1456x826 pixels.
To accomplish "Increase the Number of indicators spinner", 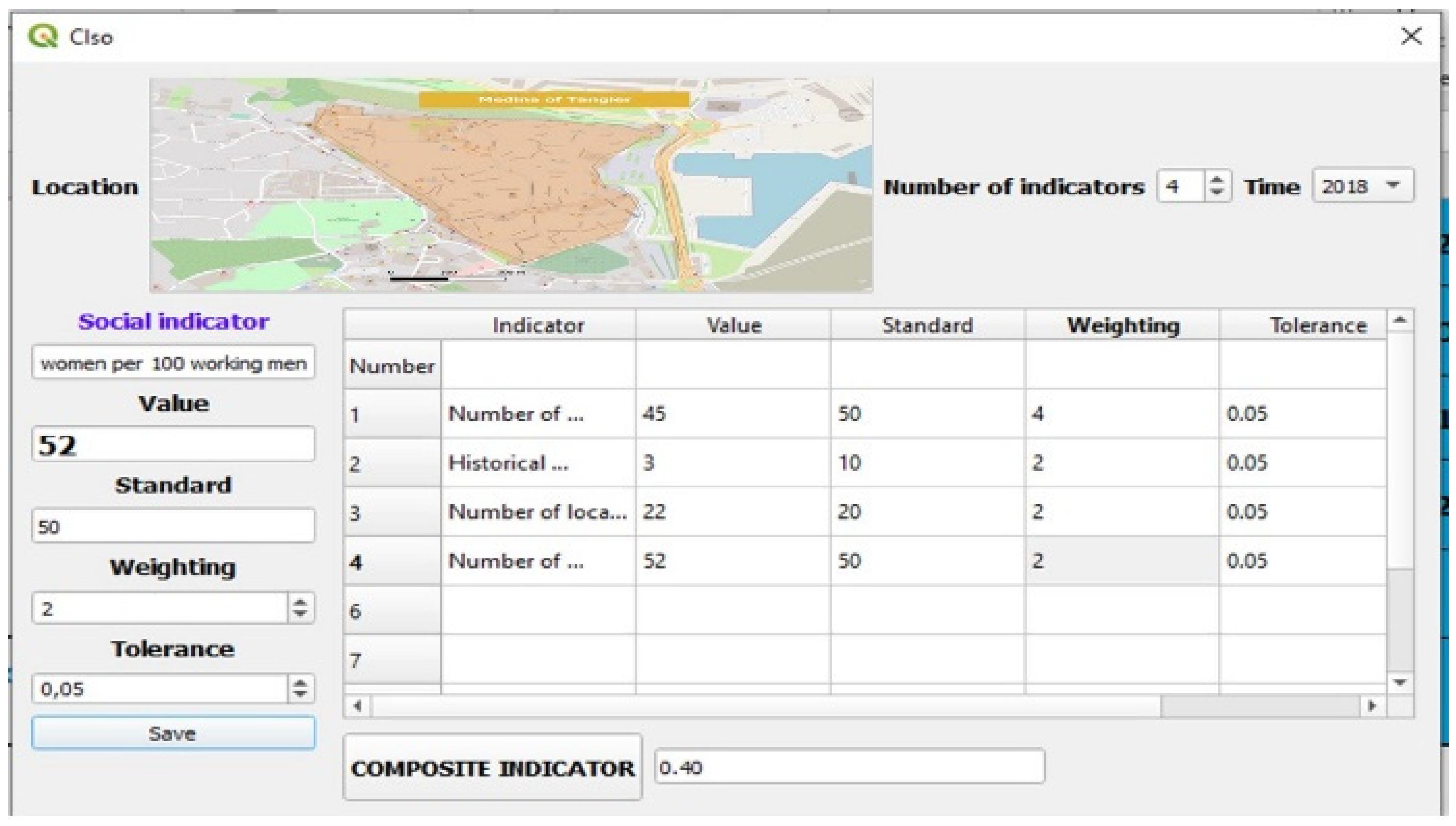I will (1215, 180).
